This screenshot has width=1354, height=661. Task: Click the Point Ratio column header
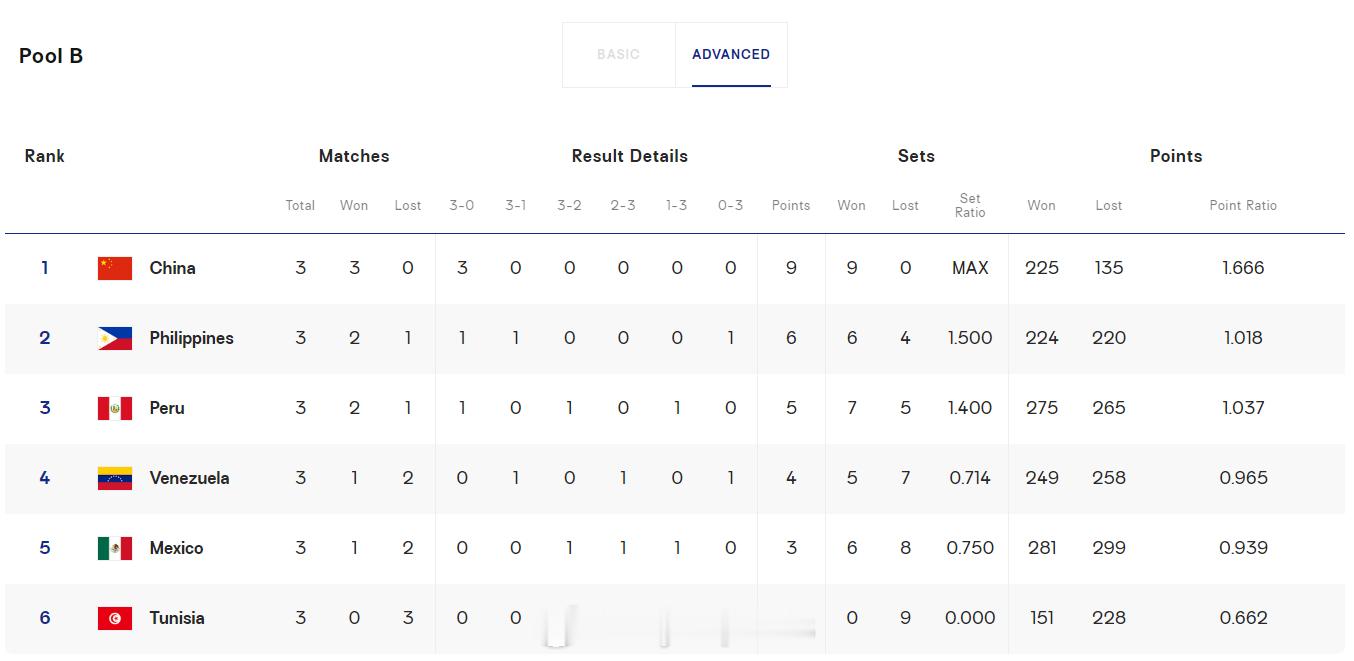pos(1243,205)
